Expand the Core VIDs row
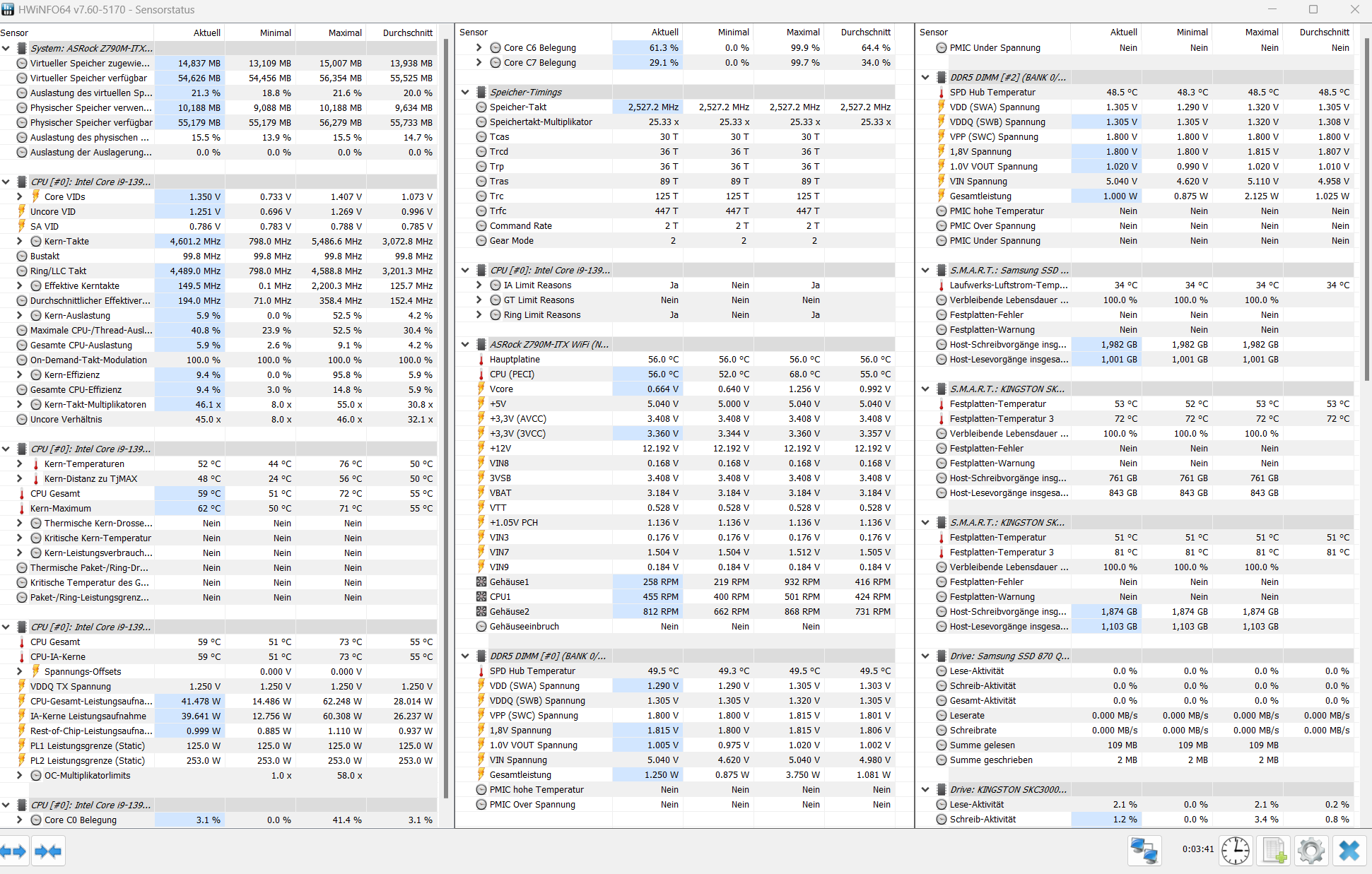 click(20, 197)
